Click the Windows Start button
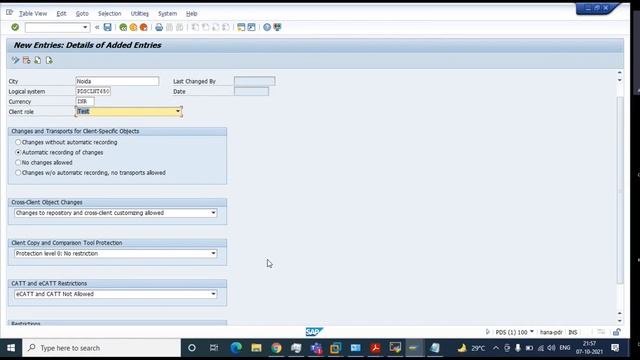Image resolution: width=640 pixels, height=360 pixels. tap(11, 348)
